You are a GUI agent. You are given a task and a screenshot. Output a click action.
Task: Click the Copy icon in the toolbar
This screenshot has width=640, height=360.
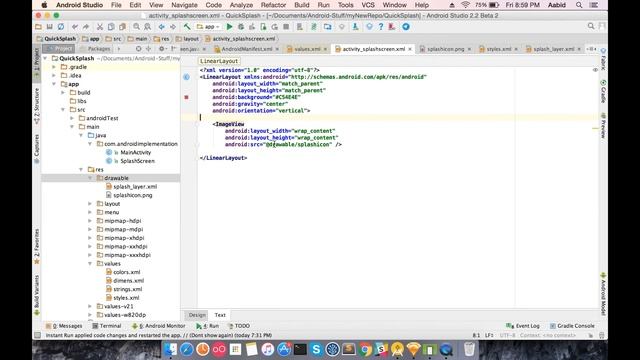[x=111, y=27]
